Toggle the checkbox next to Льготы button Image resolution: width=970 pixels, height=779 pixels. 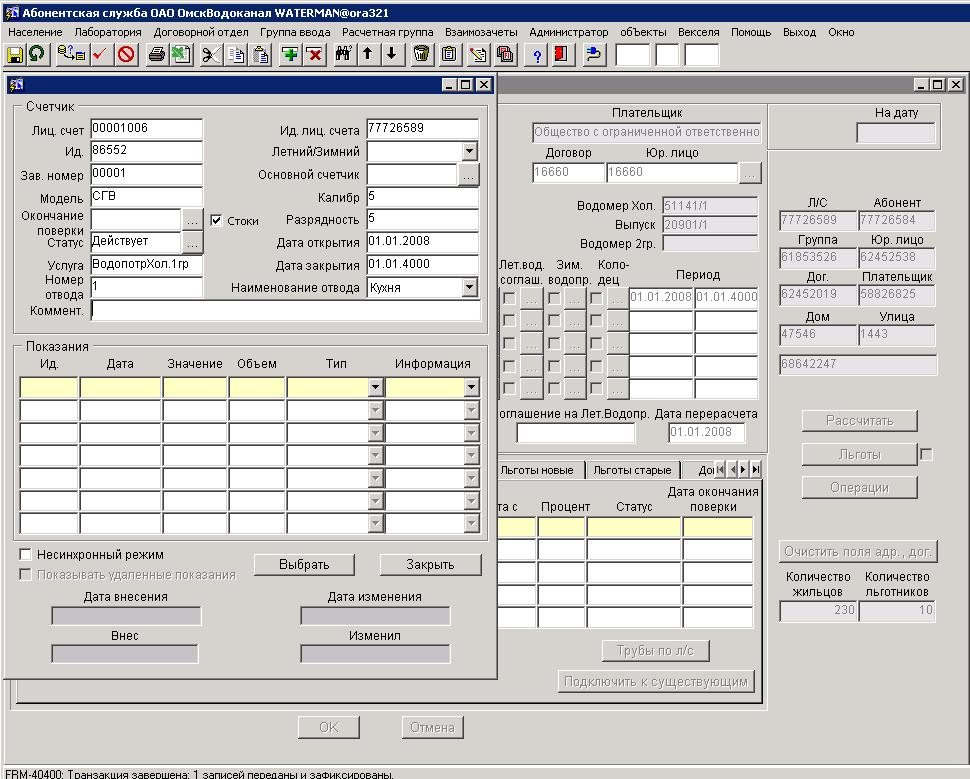pyautogui.click(x=926, y=455)
